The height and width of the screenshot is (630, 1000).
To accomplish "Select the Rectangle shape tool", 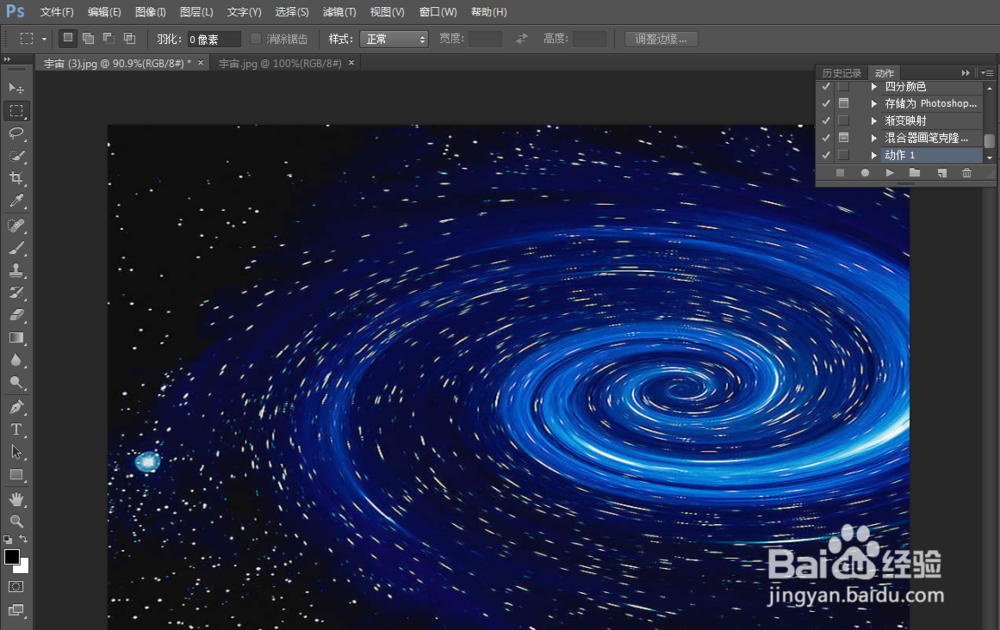I will click(16, 474).
